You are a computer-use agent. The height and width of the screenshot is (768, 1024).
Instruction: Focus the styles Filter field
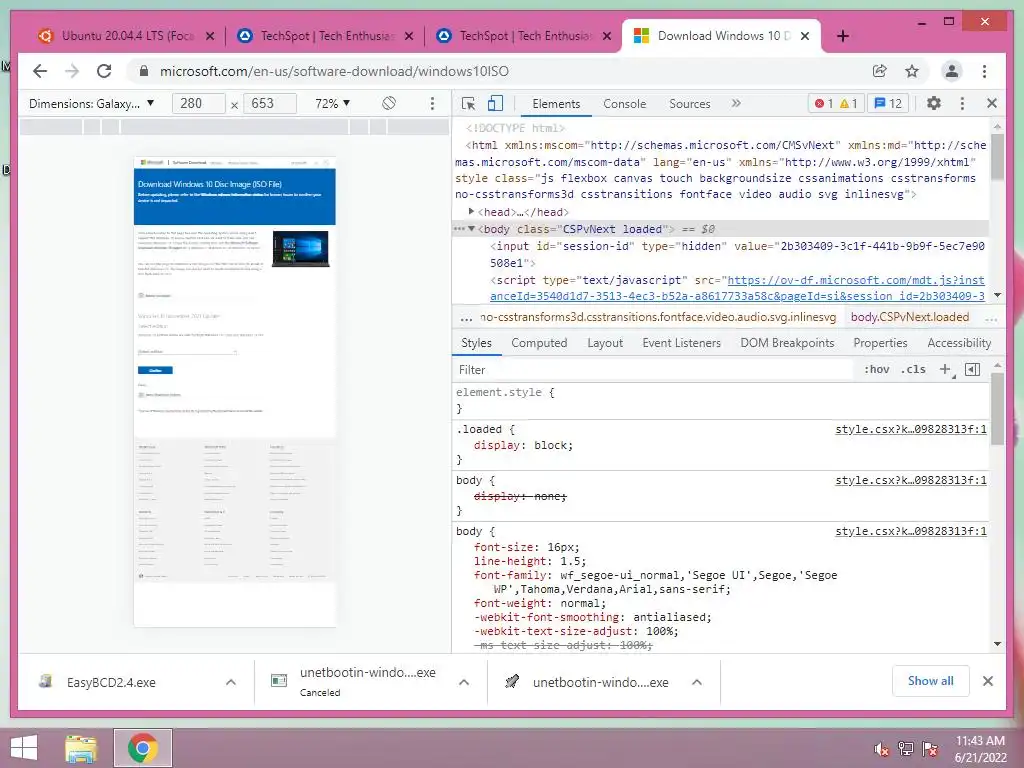(653, 370)
